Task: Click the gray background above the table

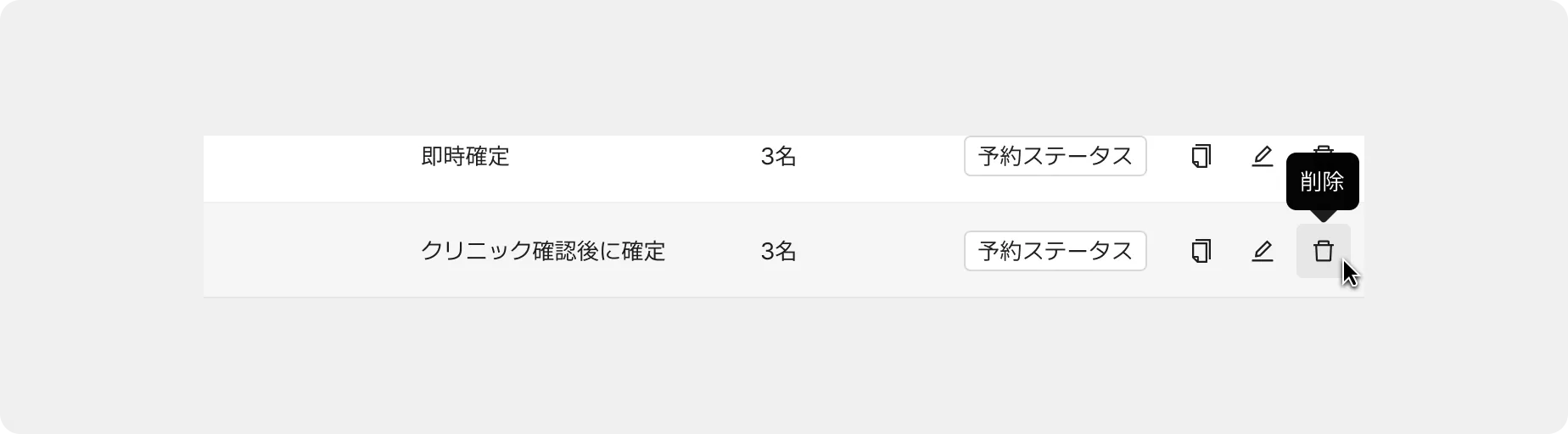Action: pos(784,68)
